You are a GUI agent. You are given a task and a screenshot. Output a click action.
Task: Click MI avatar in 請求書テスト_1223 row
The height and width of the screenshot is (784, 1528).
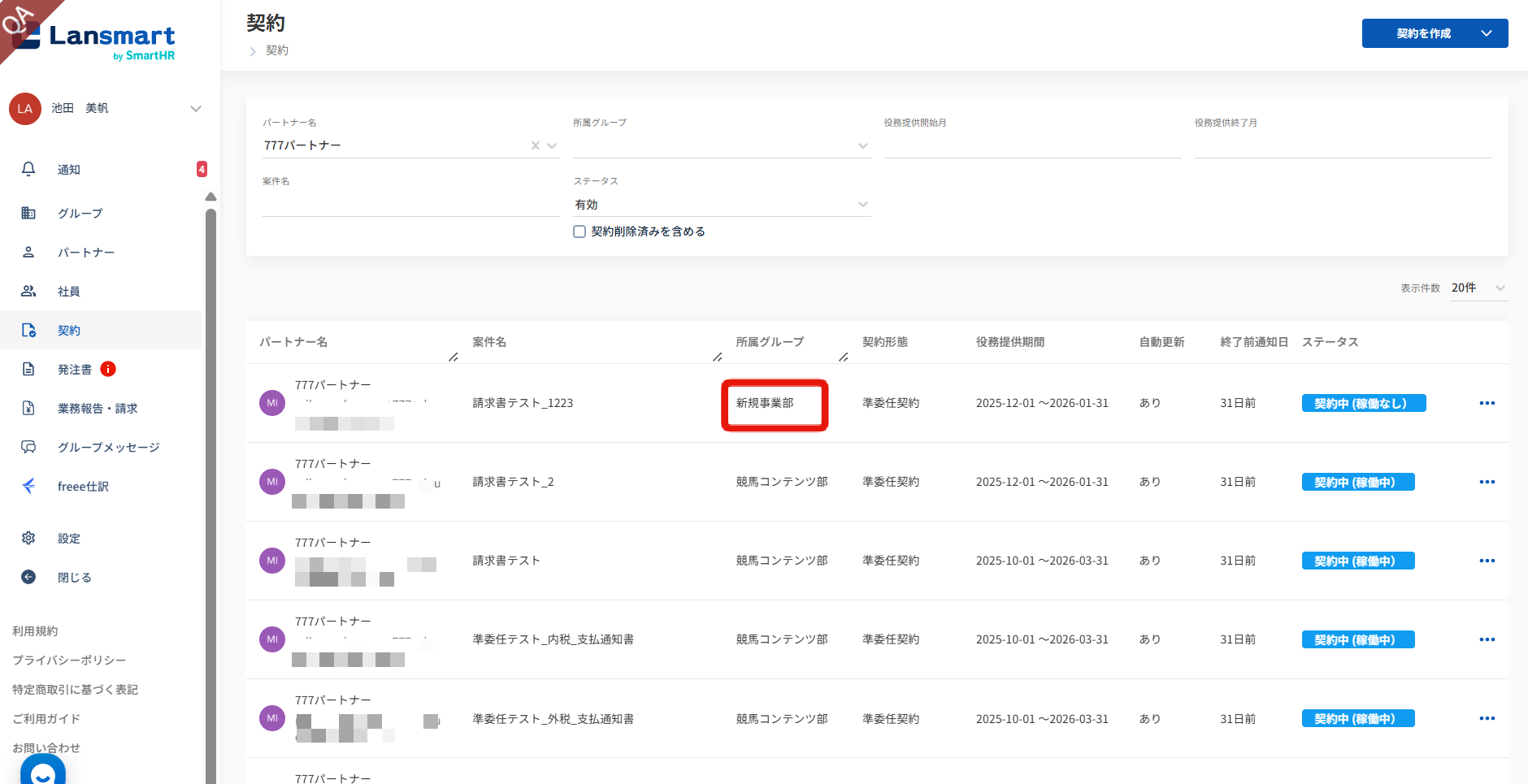coord(272,403)
